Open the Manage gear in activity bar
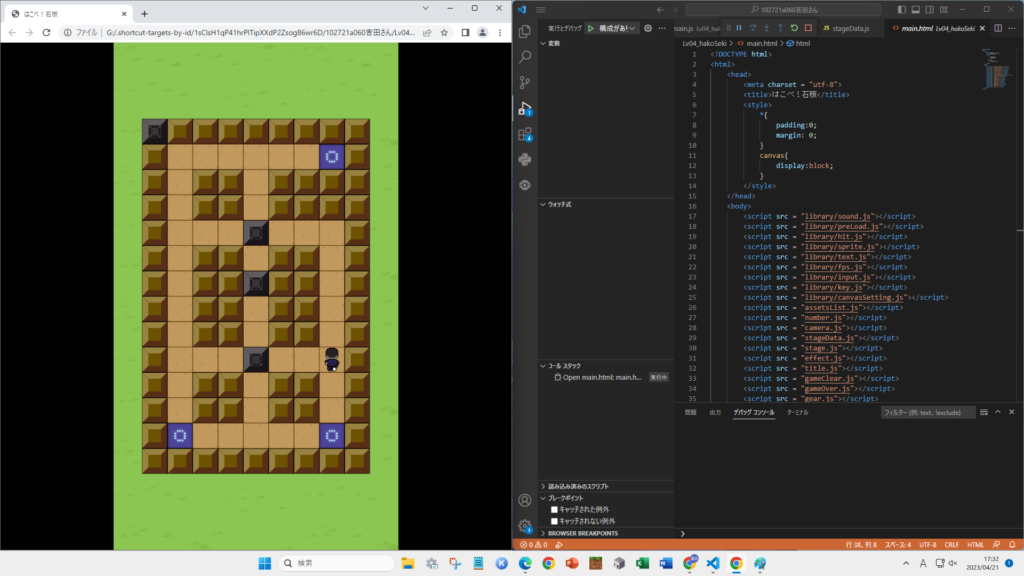Image resolution: width=1024 pixels, height=576 pixels. click(525, 526)
